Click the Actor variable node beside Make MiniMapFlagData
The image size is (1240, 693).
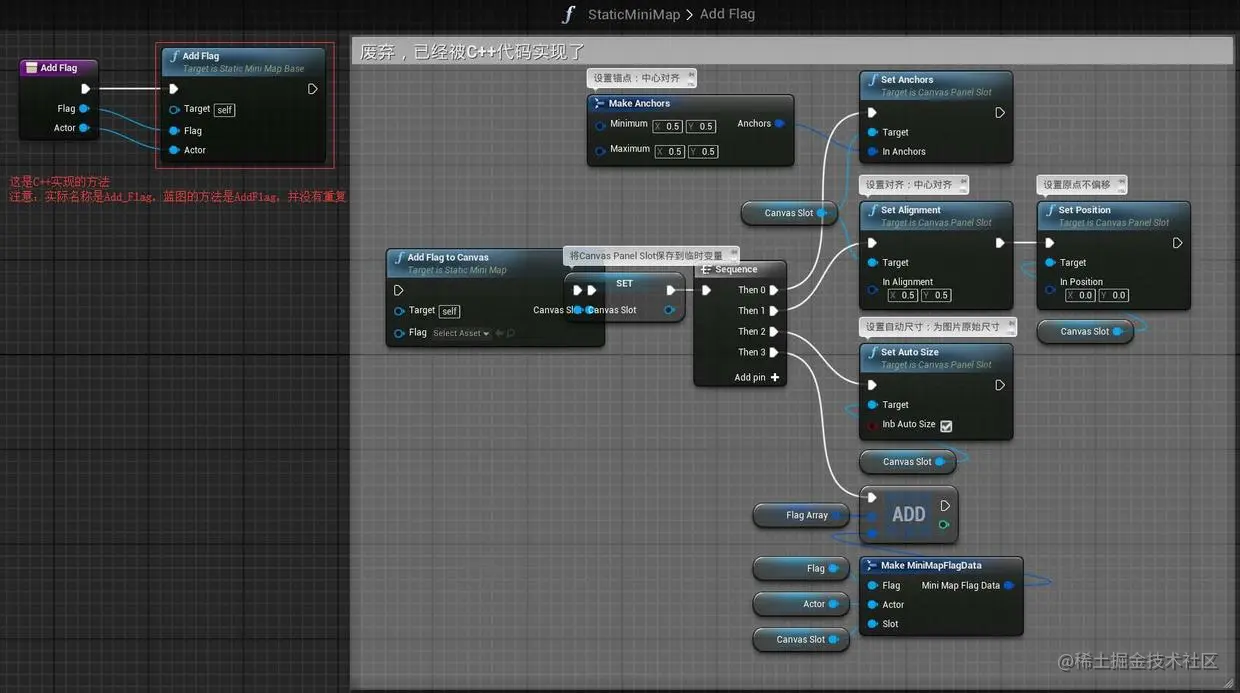tap(802, 604)
